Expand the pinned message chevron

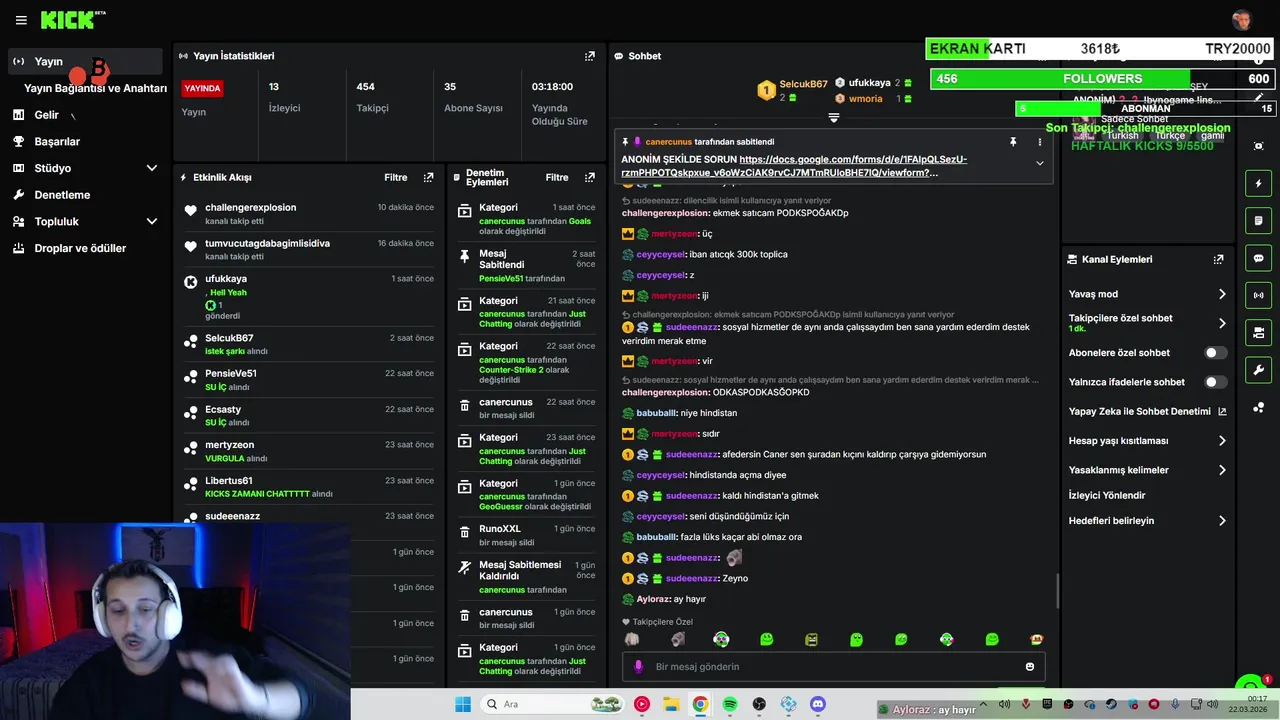[x=1039, y=163]
